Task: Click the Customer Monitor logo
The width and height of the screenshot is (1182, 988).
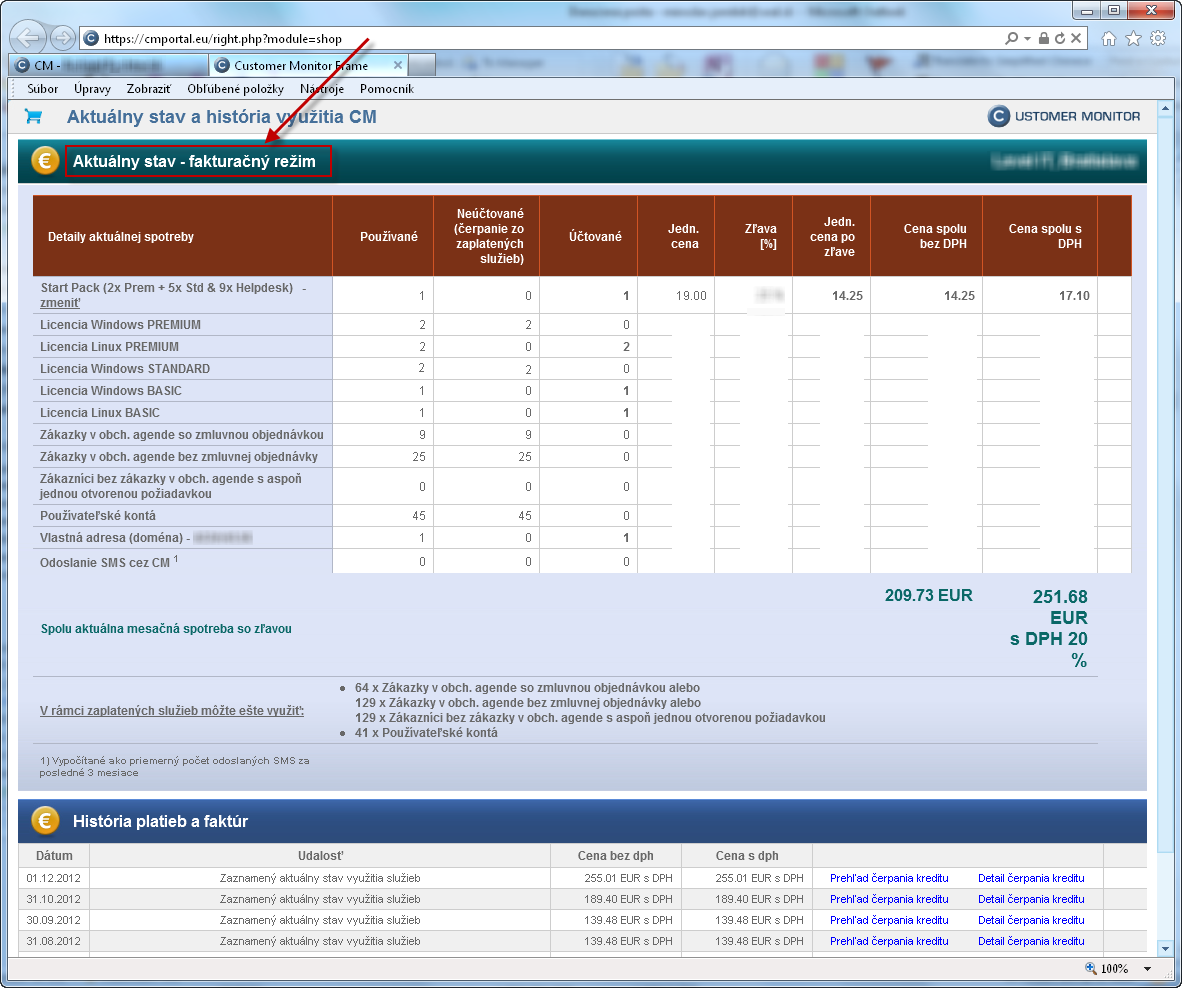Action: [1064, 116]
